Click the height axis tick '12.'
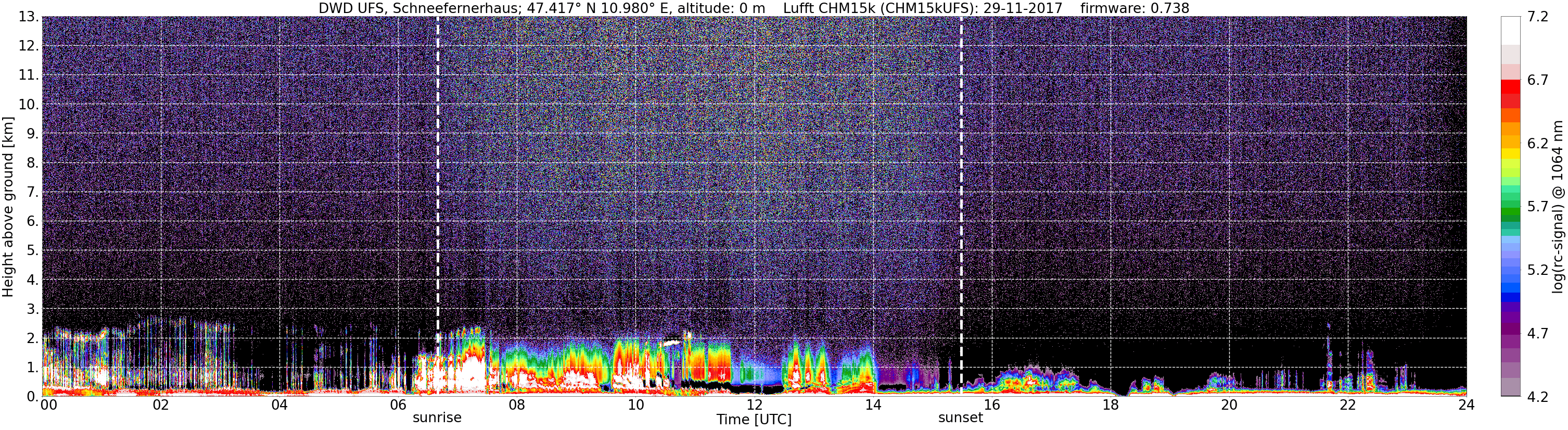Viewport: 1568px width, 430px height. [x=29, y=46]
